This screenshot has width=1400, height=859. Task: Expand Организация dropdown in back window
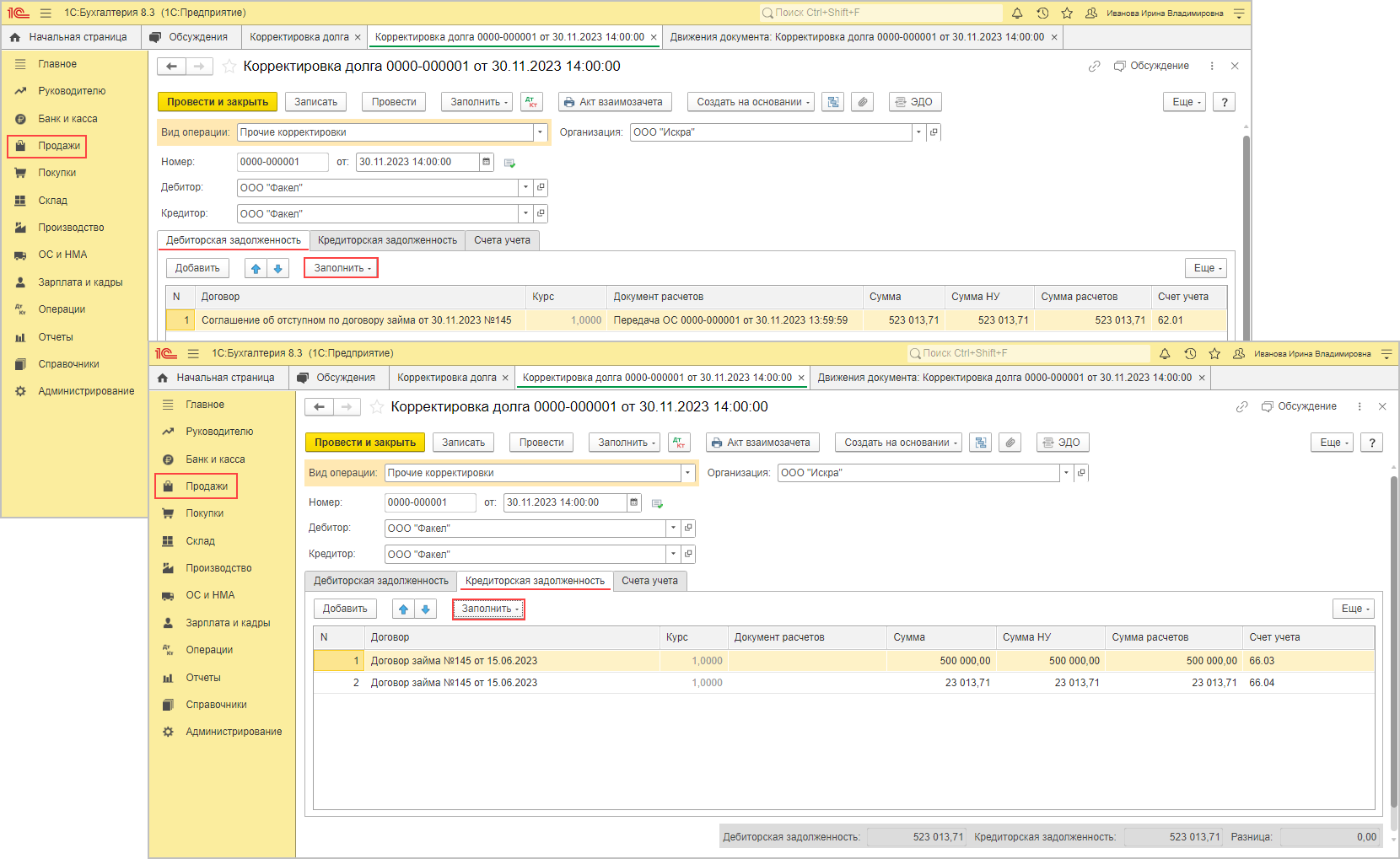919,132
